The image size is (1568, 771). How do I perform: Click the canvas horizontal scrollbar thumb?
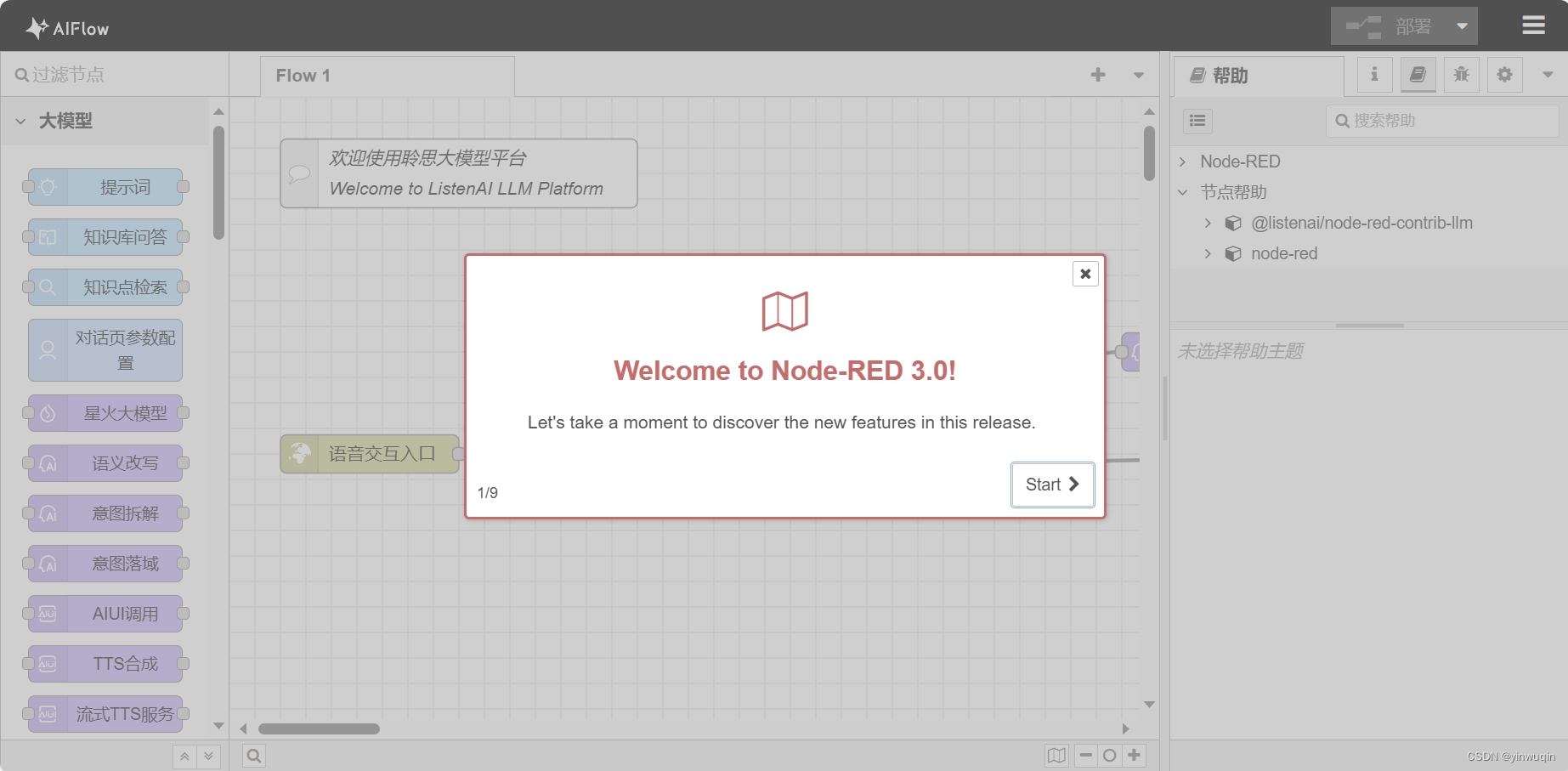[x=319, y=728]
